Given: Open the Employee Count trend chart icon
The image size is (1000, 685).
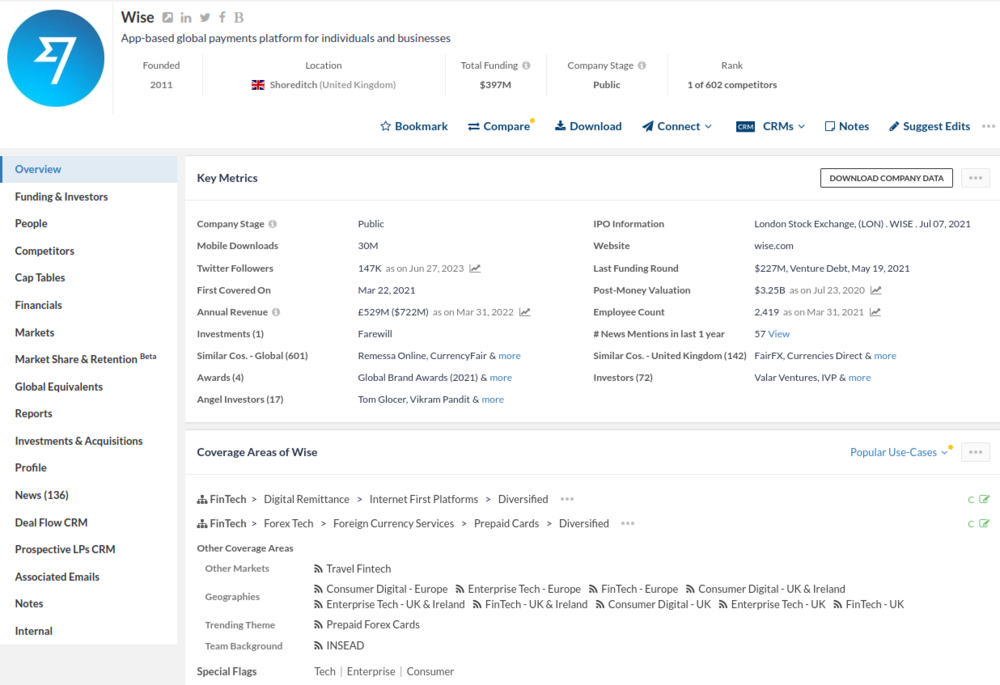Looking at the screenshot, I should tap(875, 312).
